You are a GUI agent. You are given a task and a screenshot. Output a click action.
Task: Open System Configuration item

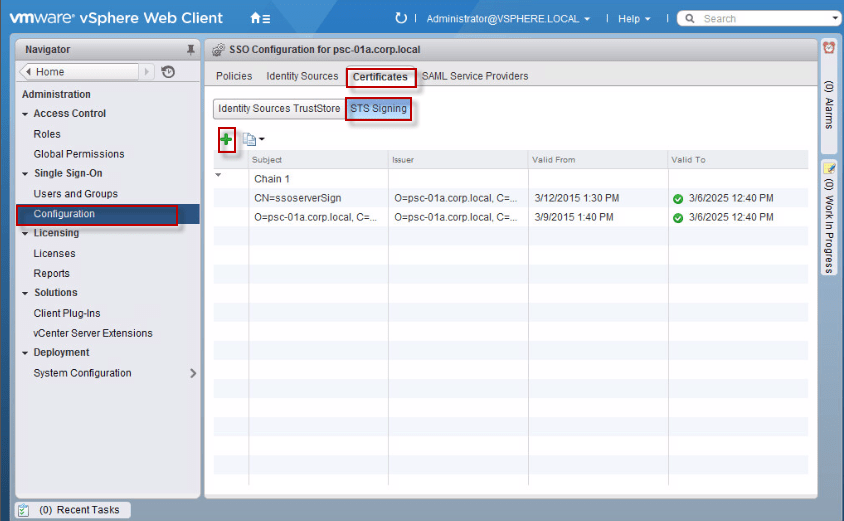pyautogui.click(x=82, y=373)
